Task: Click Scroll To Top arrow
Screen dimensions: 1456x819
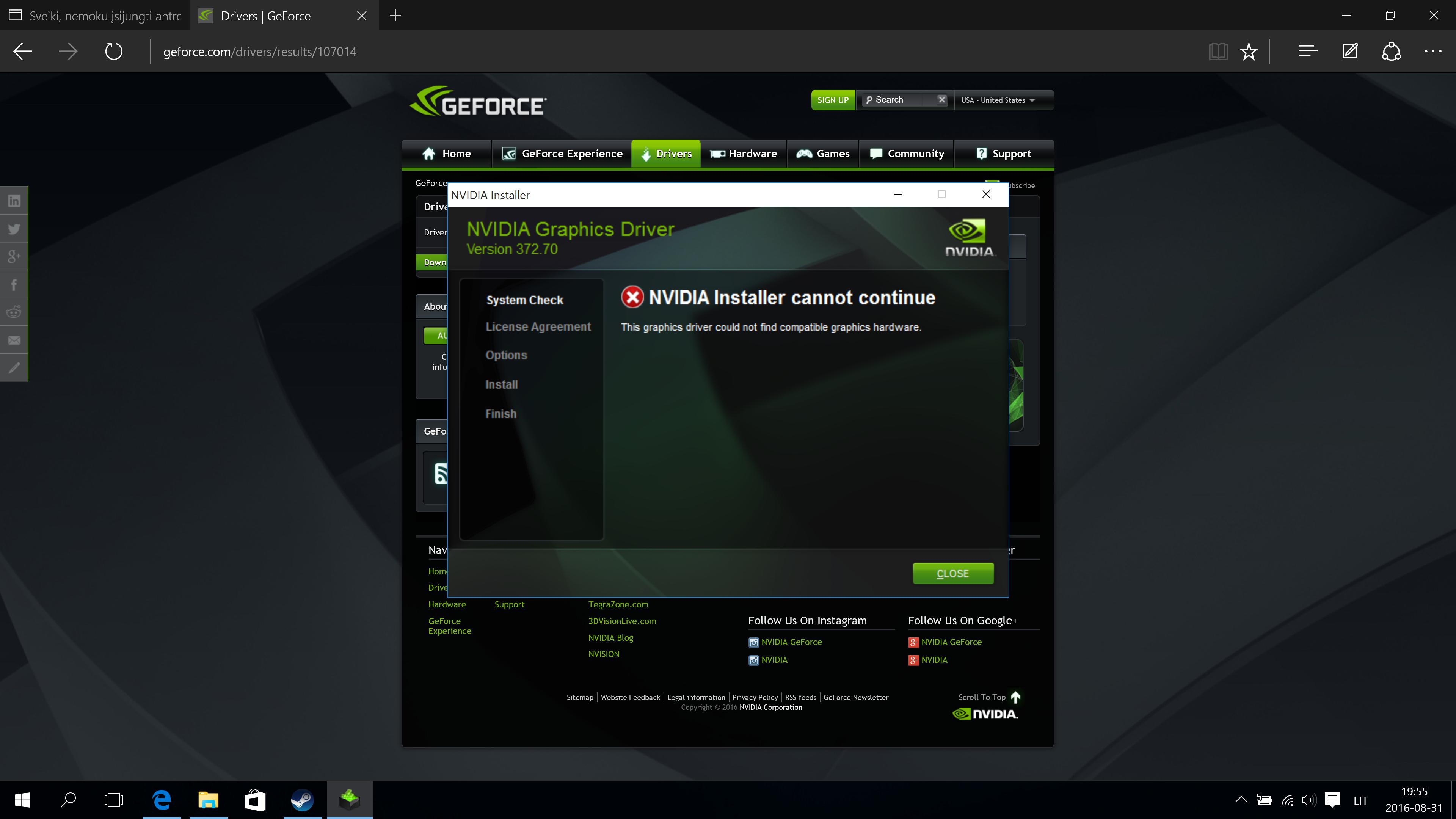Action: [x=1016, y=697]
